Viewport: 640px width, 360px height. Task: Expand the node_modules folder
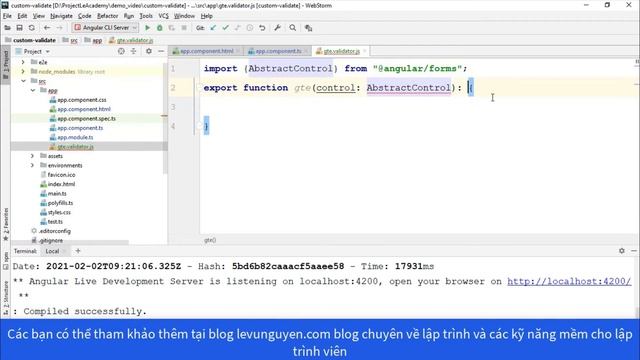23,71
